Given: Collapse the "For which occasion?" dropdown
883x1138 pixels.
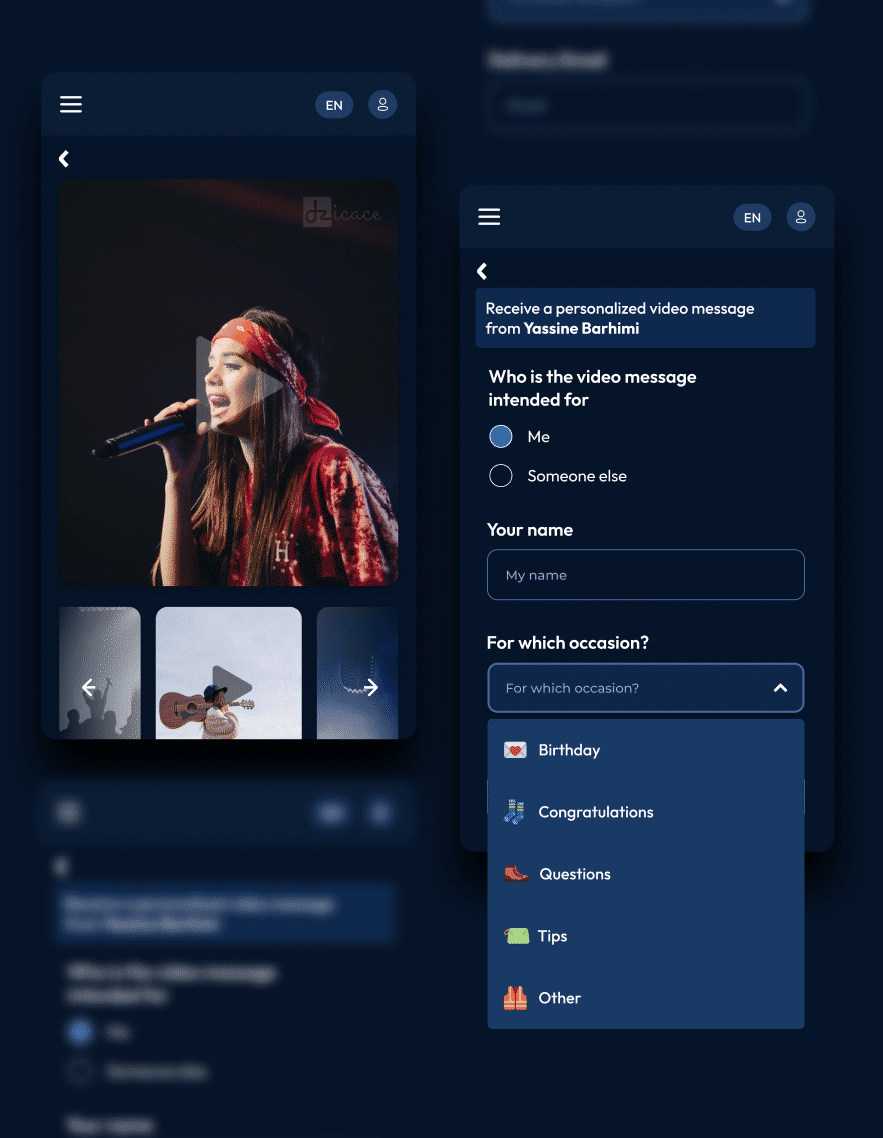Looking at the screenshot, I should 780,688.
